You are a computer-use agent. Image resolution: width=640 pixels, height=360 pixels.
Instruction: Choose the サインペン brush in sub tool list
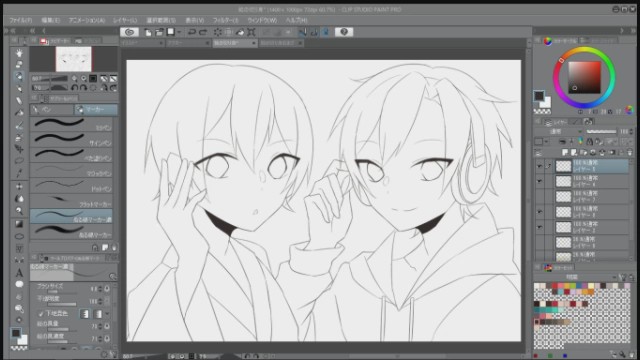point(71,139)
